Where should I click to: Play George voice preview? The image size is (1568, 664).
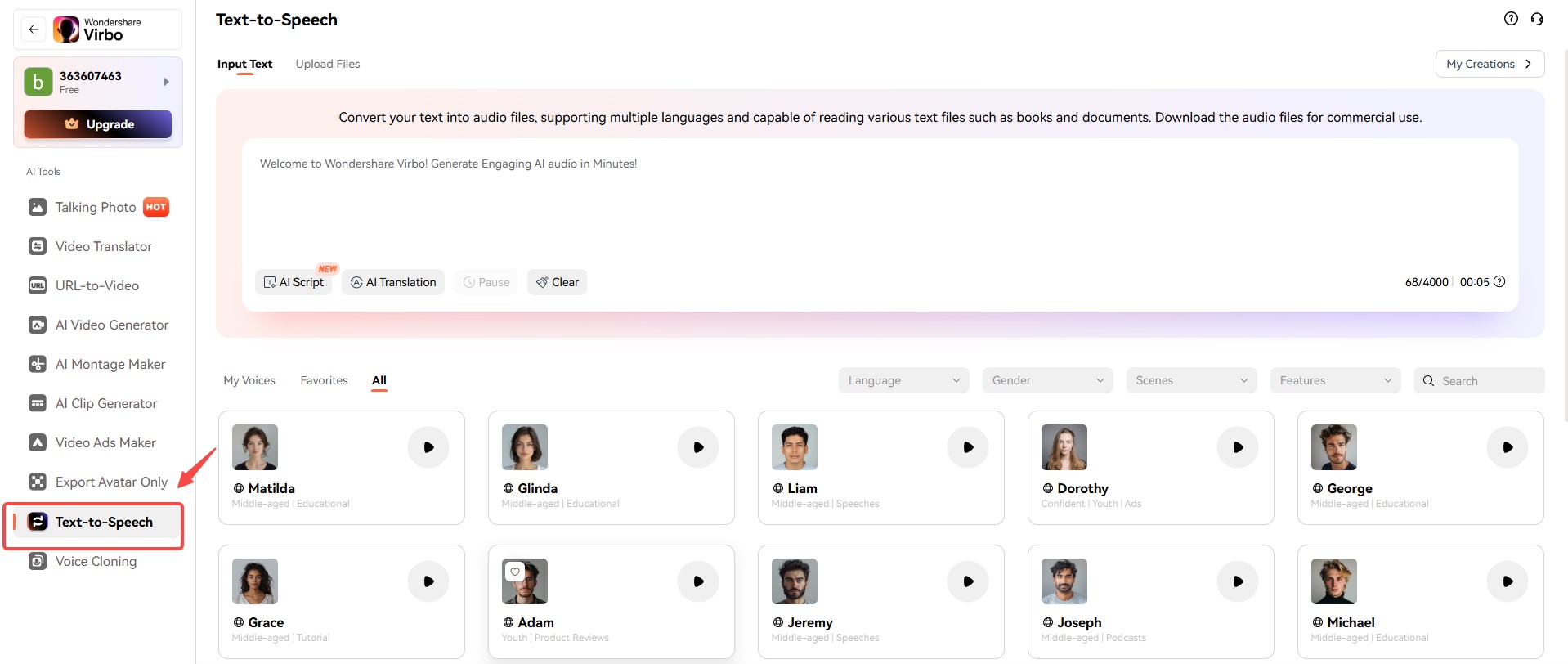point(1508,447)
